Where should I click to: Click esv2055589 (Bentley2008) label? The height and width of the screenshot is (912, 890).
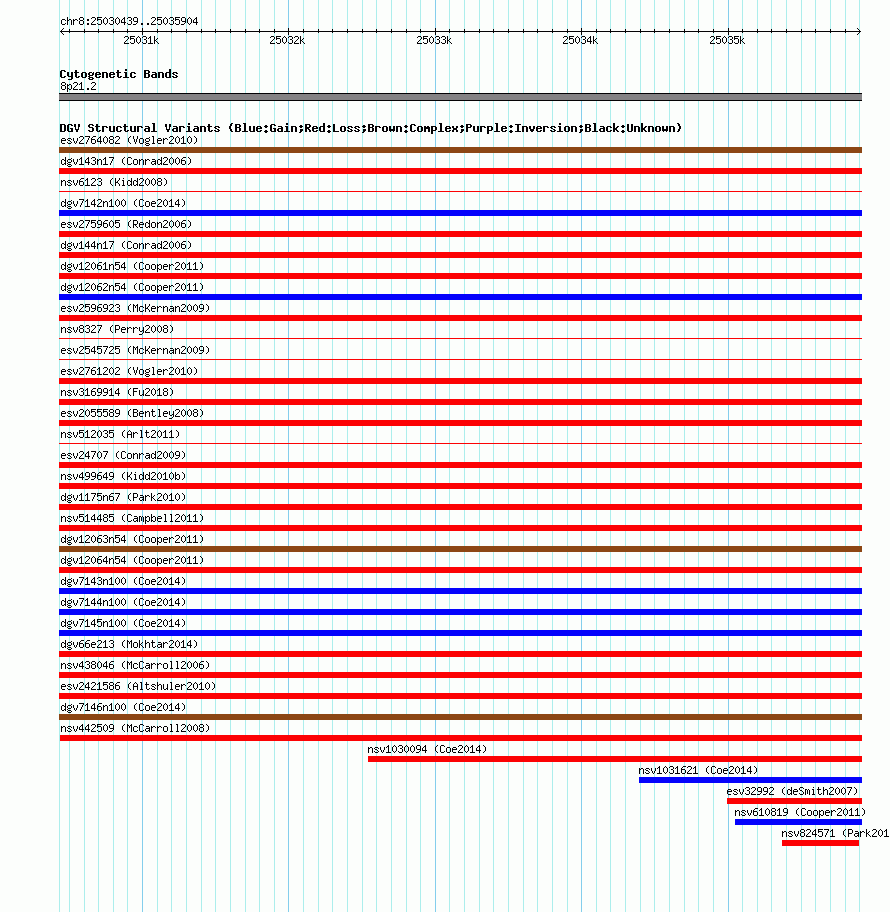pos(132,413)
